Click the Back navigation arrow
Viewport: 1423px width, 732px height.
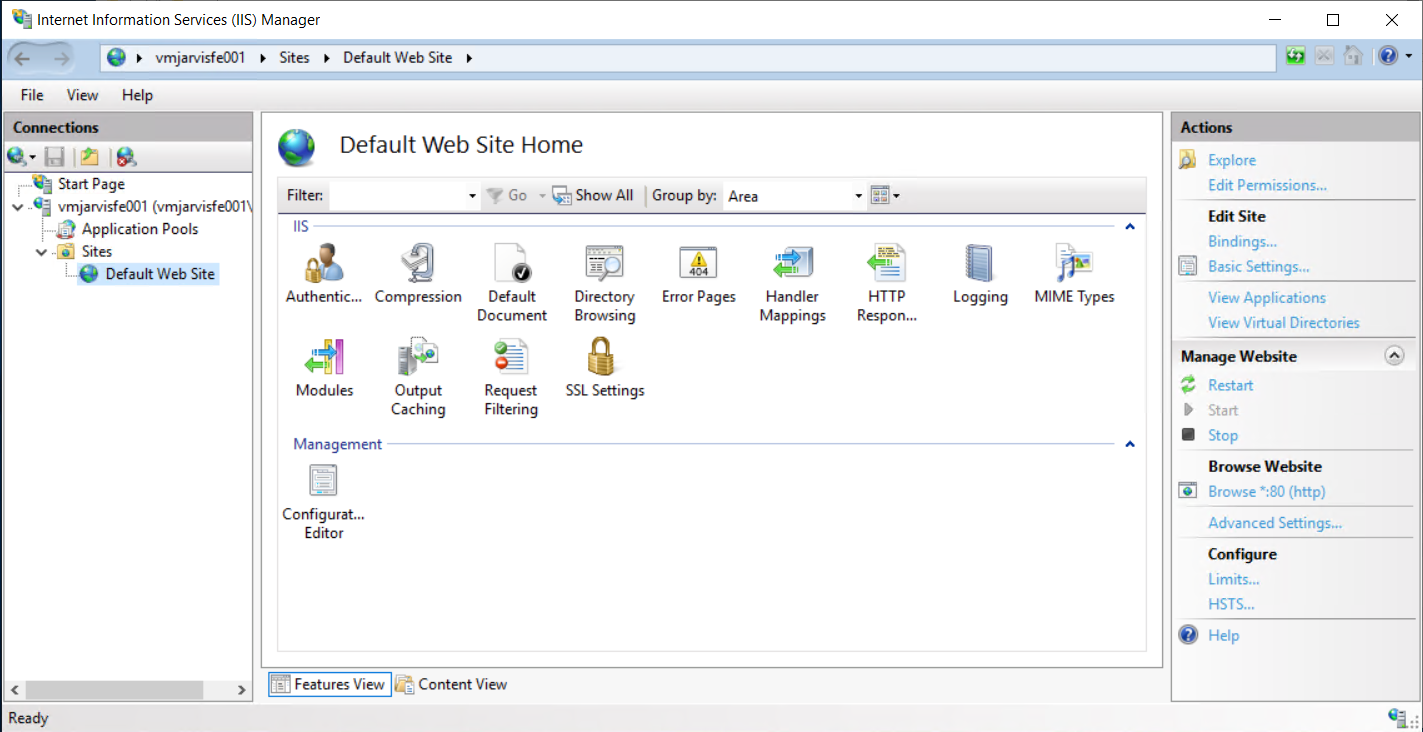[22, 58]
